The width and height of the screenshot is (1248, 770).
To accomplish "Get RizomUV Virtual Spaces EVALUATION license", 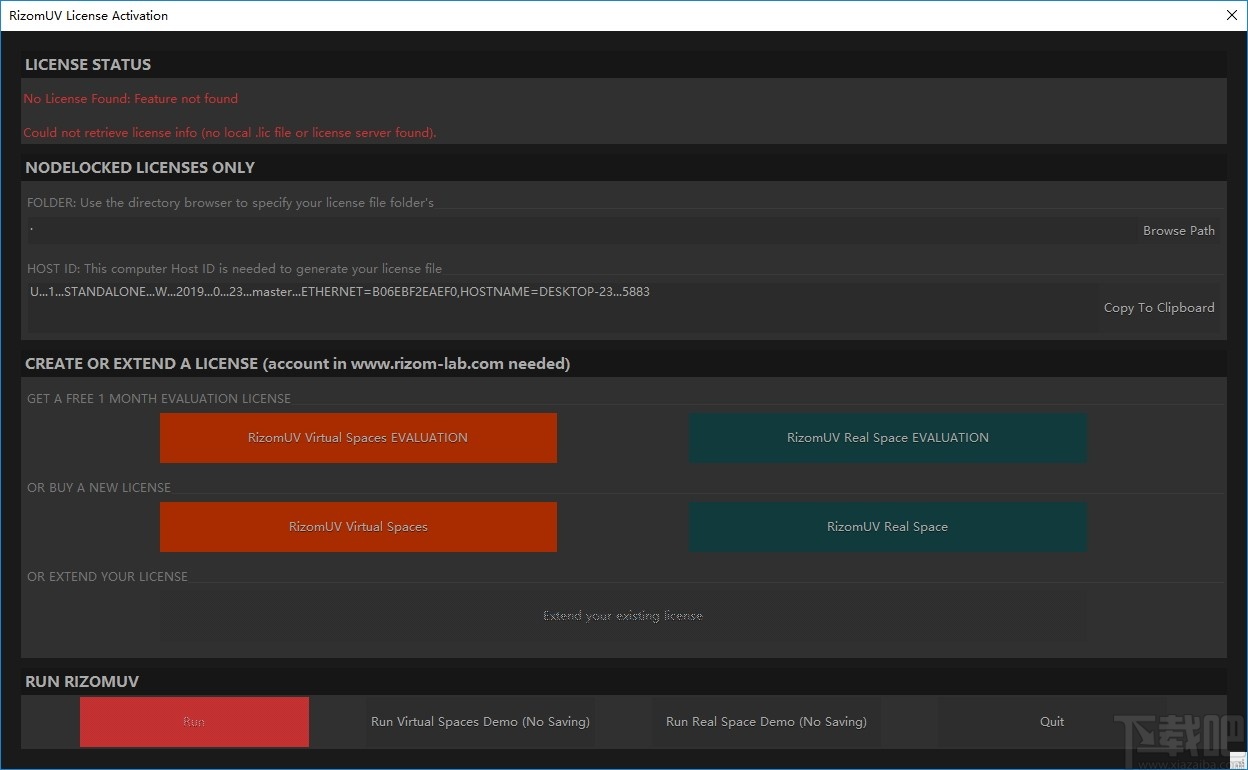I will pyautogui.click(x=358, y=438).
